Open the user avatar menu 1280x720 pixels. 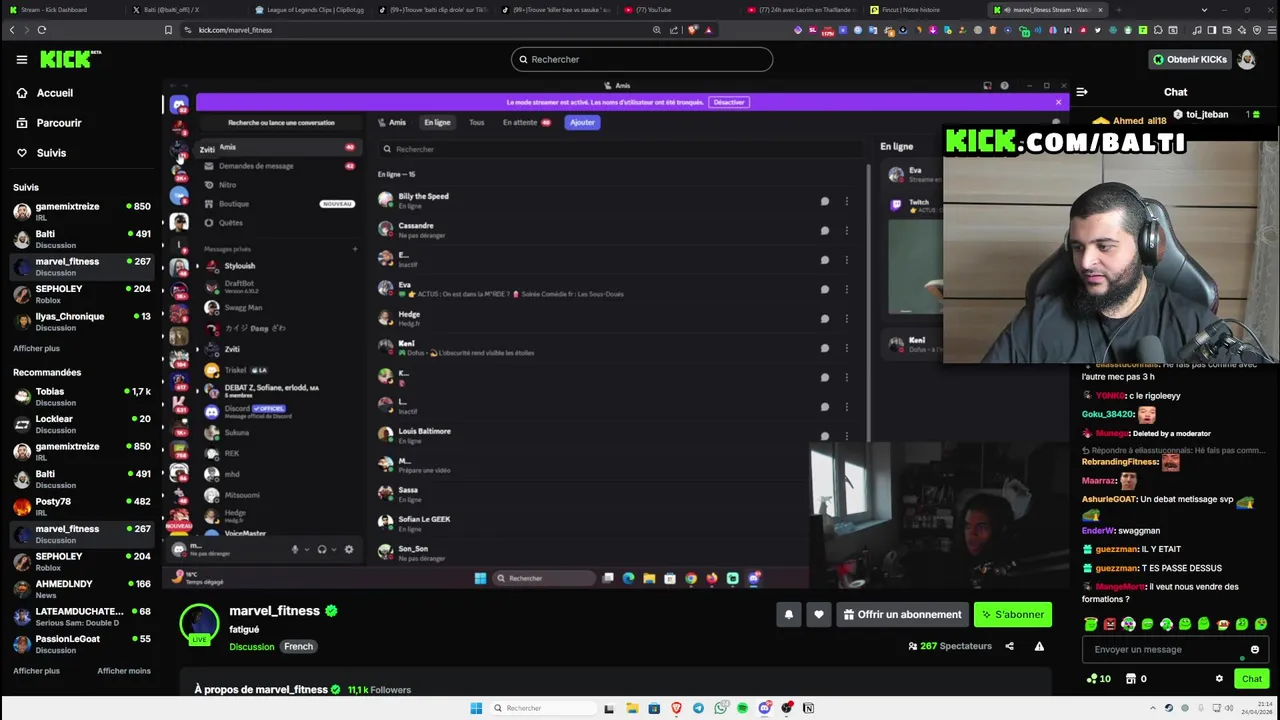(x=1247, y=59)
